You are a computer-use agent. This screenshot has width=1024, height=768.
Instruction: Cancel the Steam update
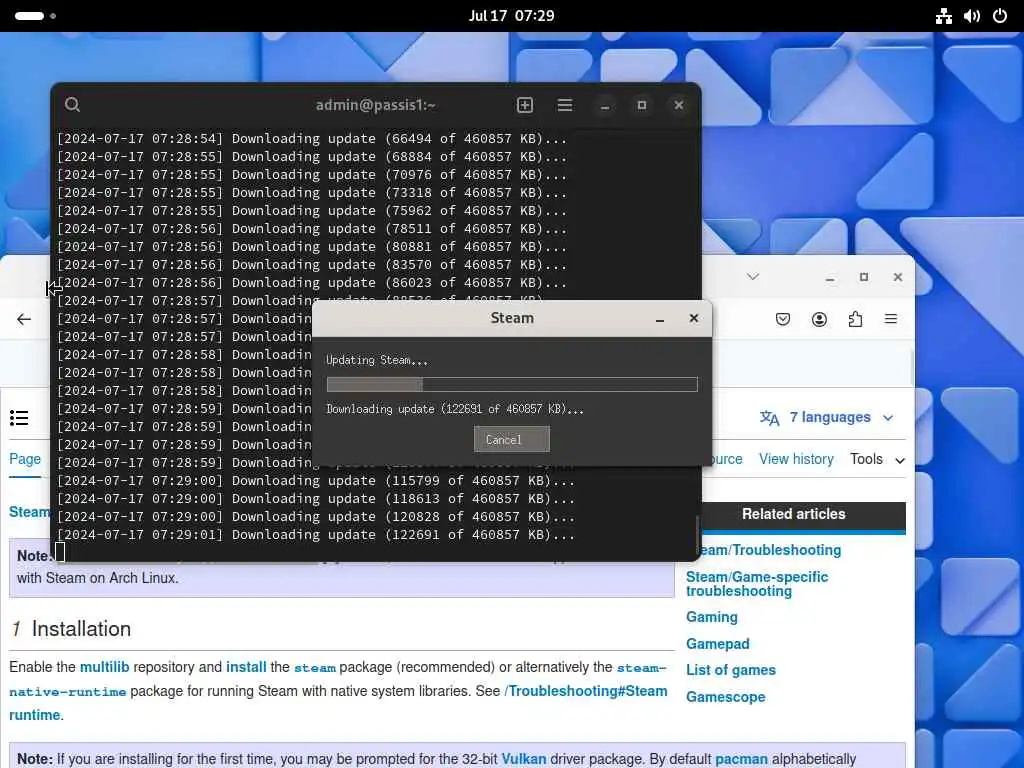(511, 440)
